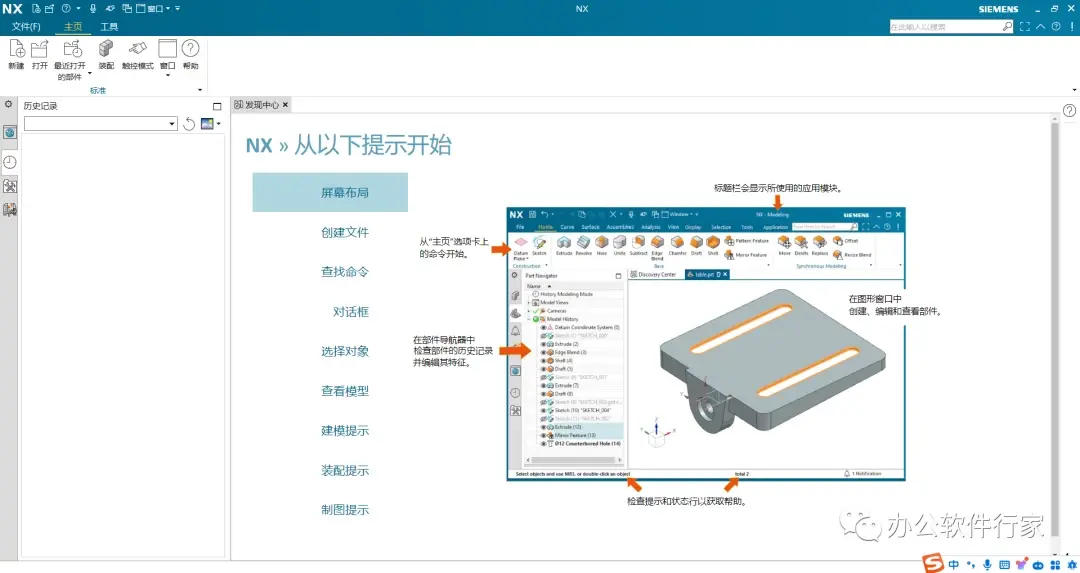Open the 窗口 dropdown in the title bar
The image size is (1080, 573).
pos(159,9)
